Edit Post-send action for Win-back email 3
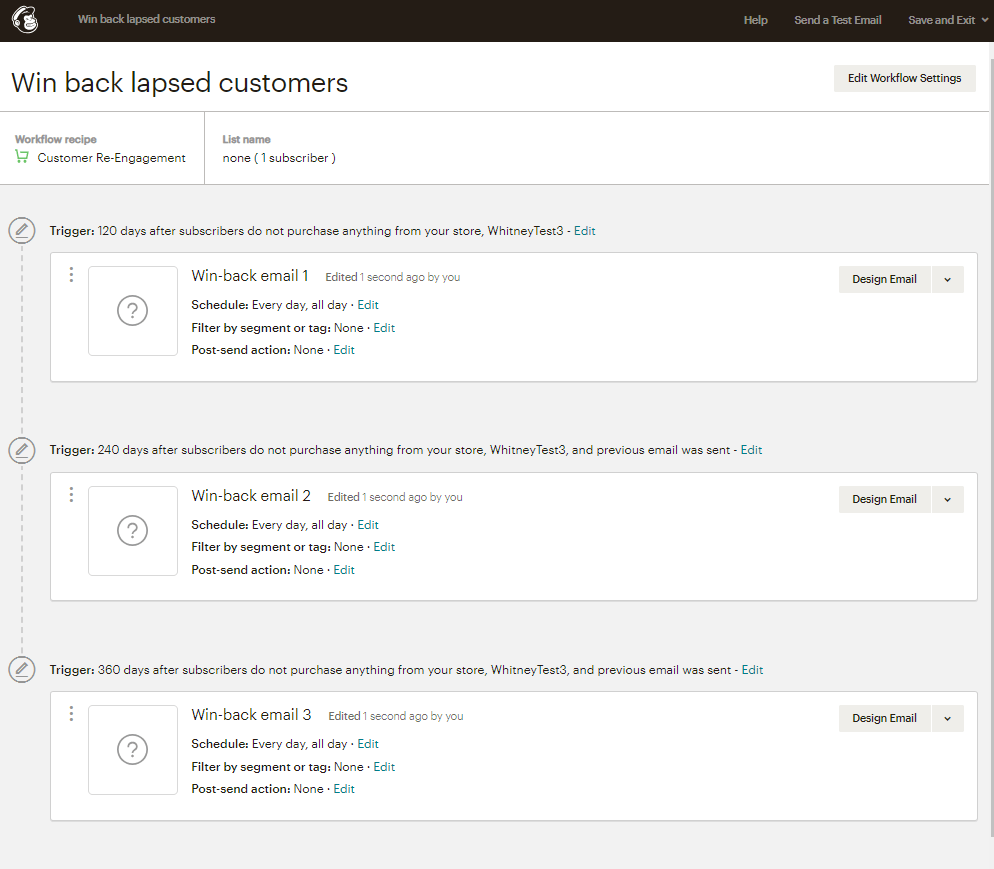 344,789
